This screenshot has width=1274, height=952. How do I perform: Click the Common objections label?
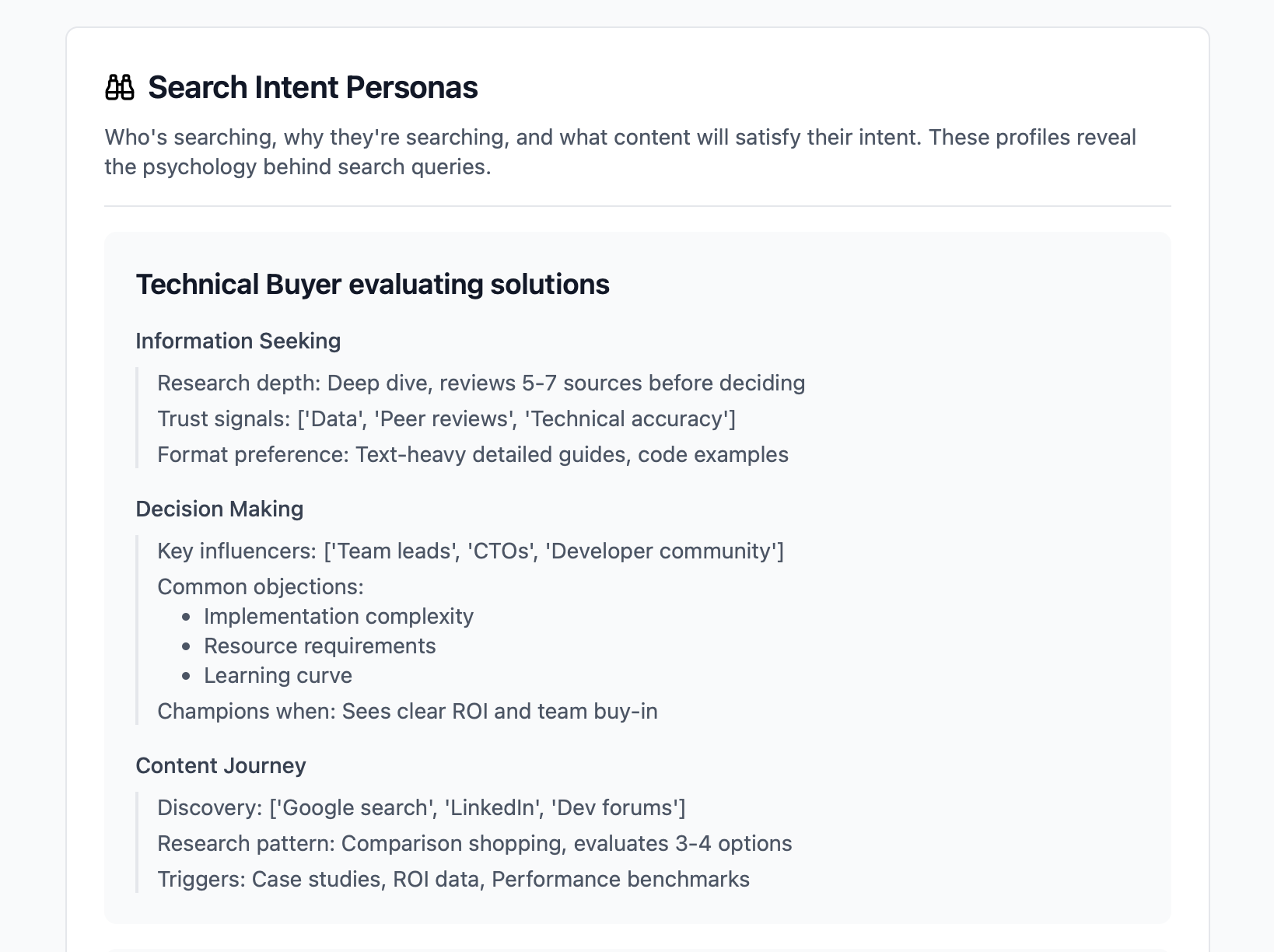tap(261, 586)
